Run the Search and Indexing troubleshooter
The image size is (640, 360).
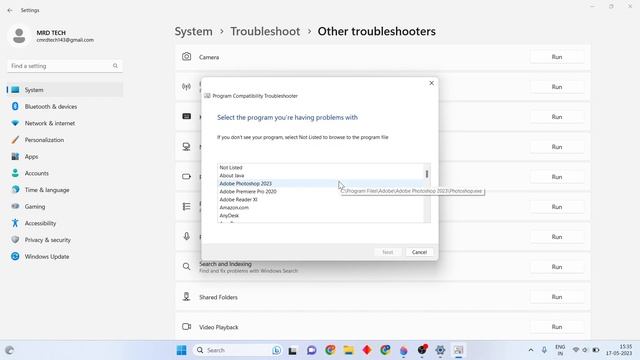[557, 267]
